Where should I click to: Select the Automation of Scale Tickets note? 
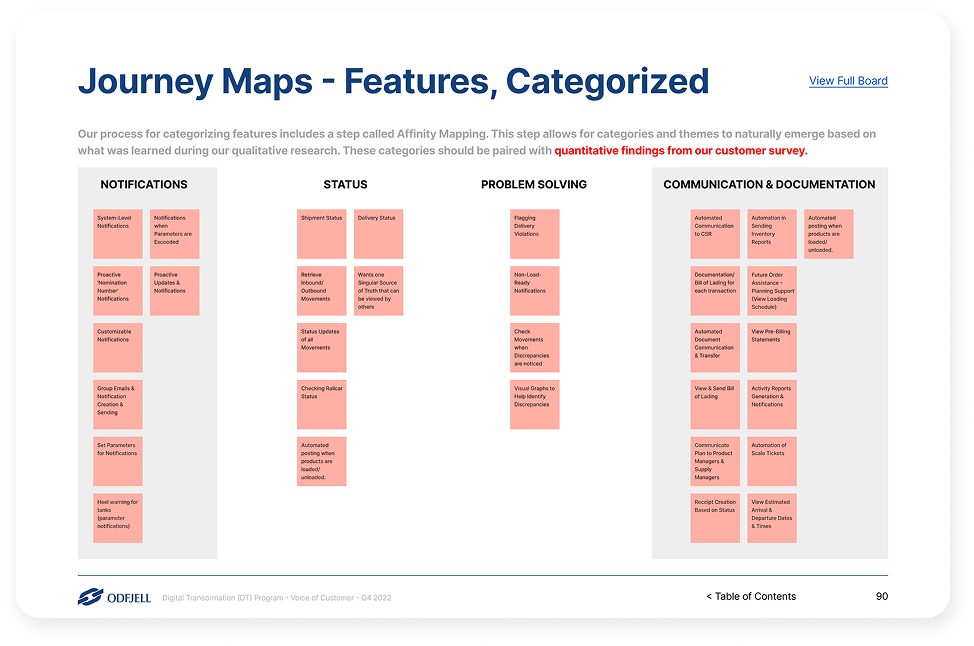(x=772, y=462)
